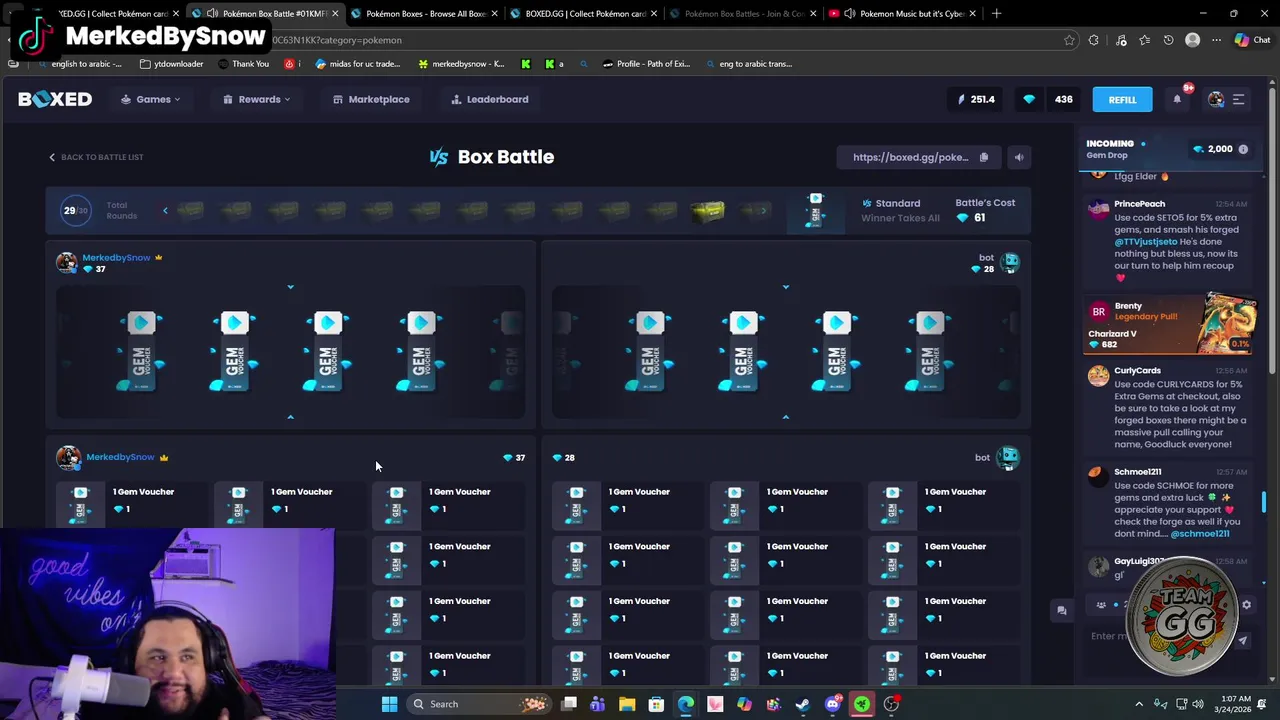Open the notifications bell
Screen dimensions: 1280x720
1177,99
